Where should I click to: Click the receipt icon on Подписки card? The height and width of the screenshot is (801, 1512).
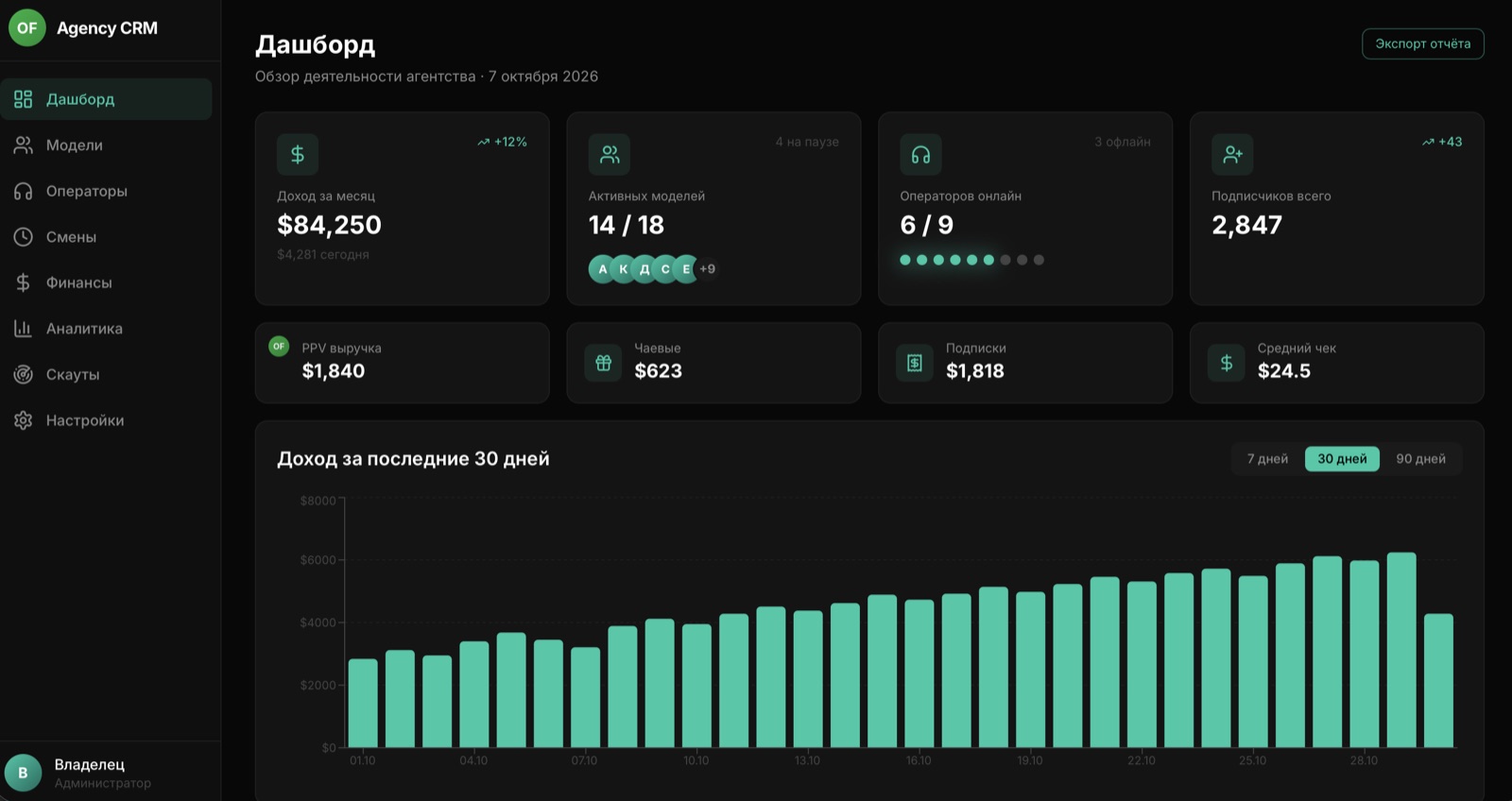coord(915,363)
